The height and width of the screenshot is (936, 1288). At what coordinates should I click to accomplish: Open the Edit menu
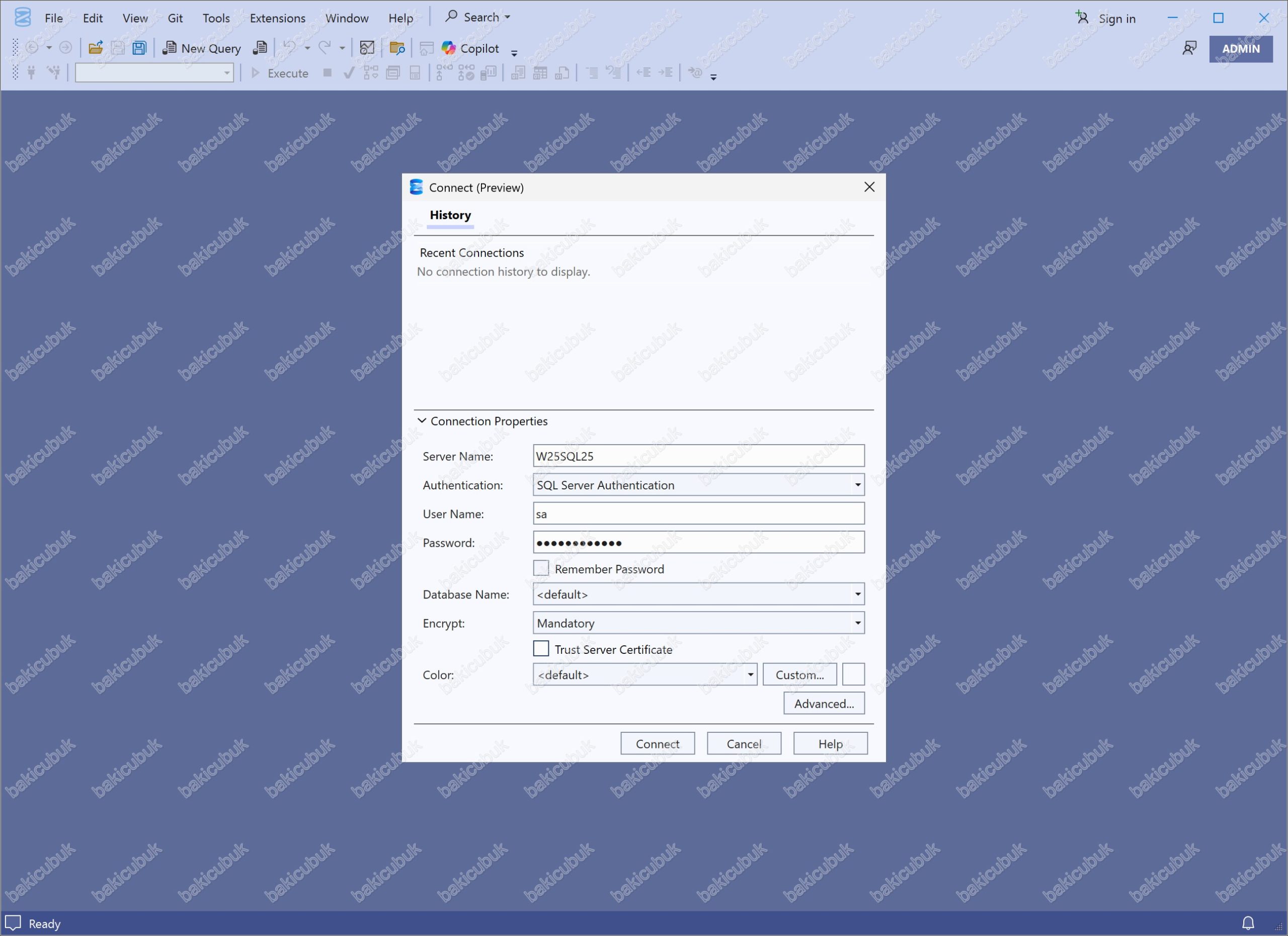click(93, 18)
